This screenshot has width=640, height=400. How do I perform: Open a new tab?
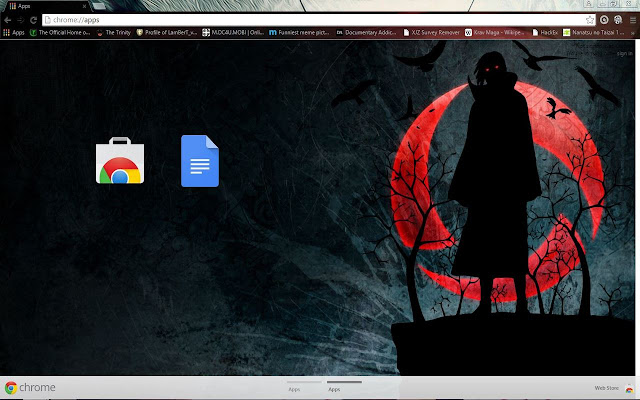(x=98, y=6)
